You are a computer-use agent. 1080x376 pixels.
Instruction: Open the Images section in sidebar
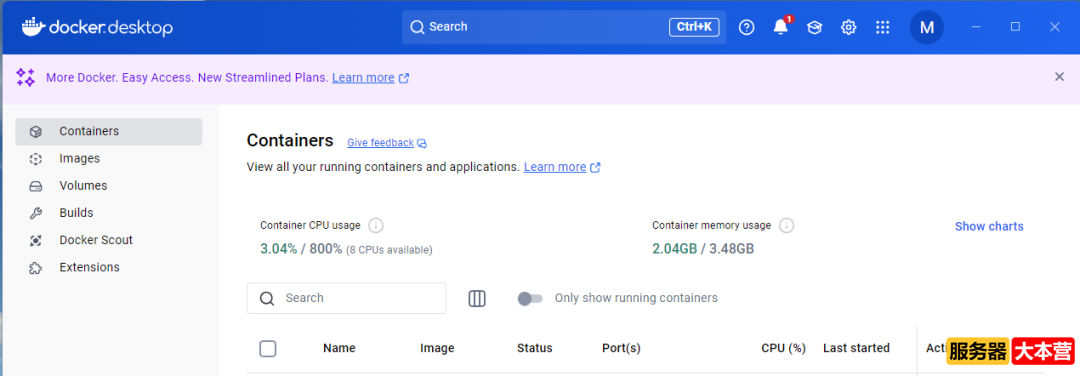(x=109, y=158)
